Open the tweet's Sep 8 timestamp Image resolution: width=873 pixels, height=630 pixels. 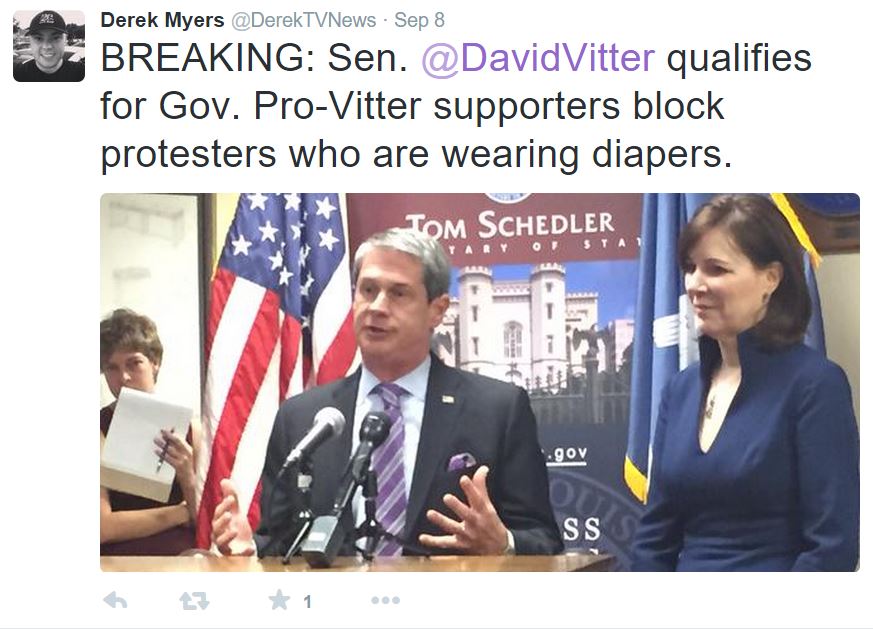point(419,20)
